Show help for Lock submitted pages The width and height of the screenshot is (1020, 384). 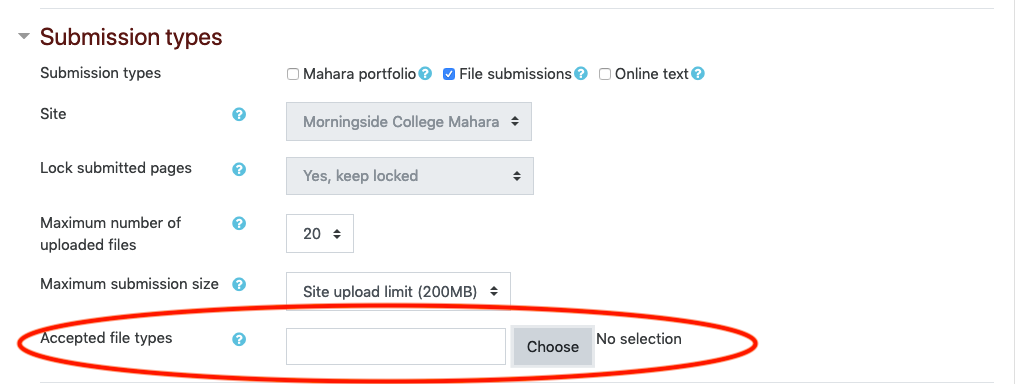pos(239,169)
